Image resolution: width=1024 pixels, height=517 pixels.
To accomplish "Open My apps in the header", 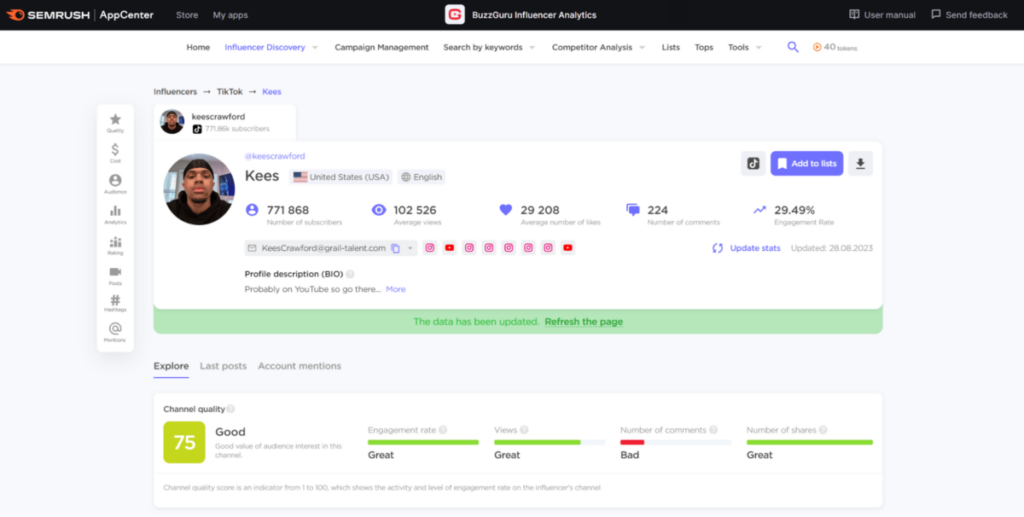I will [231, 14].
